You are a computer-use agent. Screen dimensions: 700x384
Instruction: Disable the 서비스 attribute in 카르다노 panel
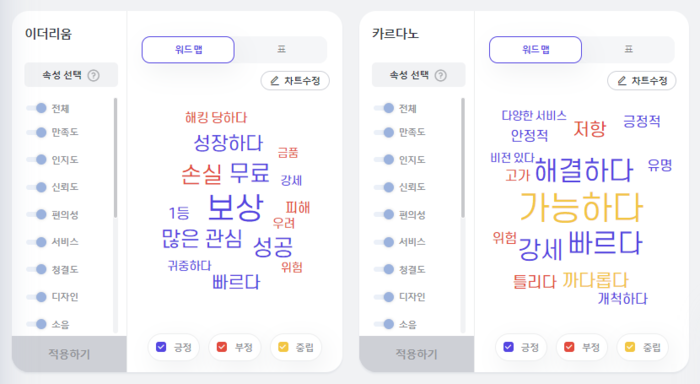pyautogui.click(x=384, y=242)
